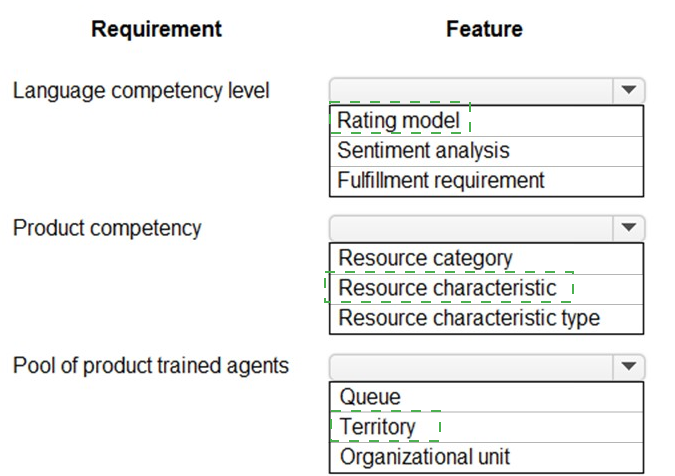Image resolution: width=675 pixels, height=476 pixels.
Task: Select the Queue option
Action: click(486, 397)
